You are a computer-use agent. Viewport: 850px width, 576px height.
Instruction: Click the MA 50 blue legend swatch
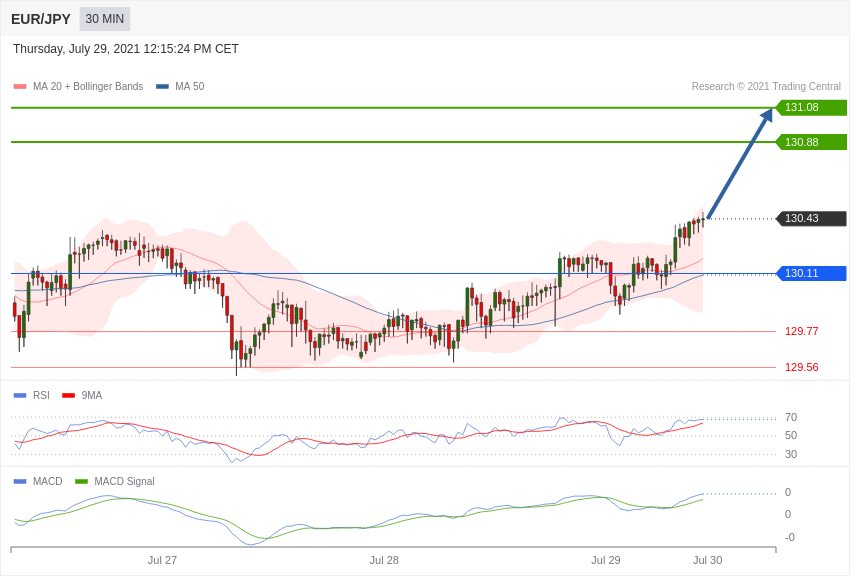[x=162, y=87]
